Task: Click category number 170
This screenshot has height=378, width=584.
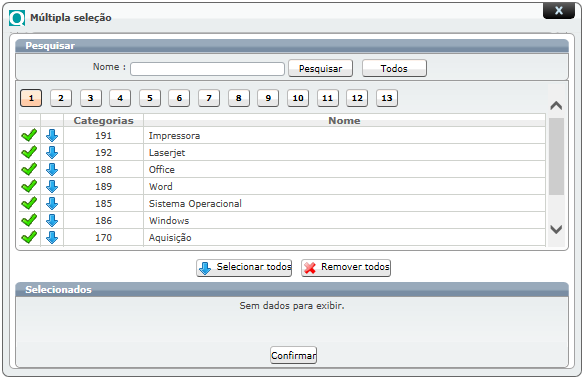Action: 103,238
